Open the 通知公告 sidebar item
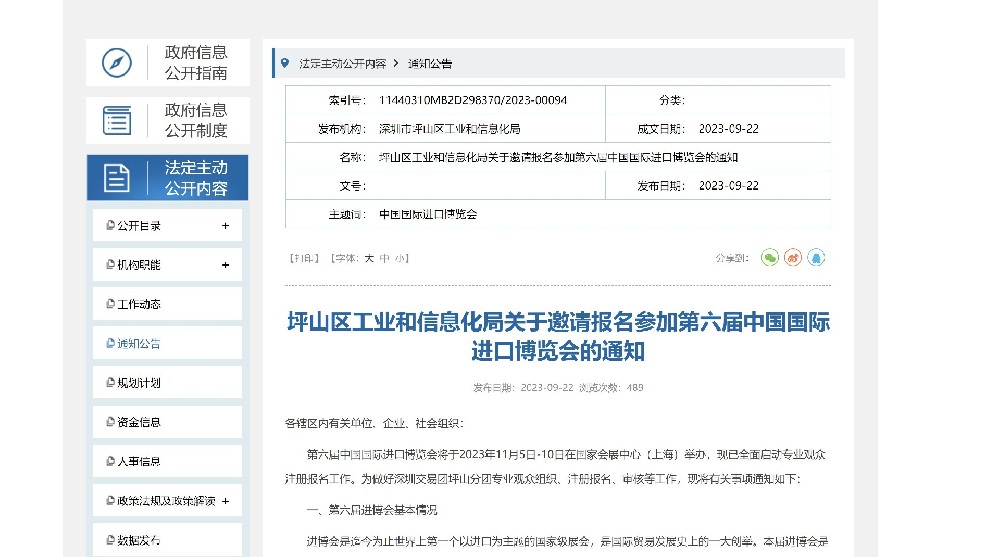 (167, 343)
